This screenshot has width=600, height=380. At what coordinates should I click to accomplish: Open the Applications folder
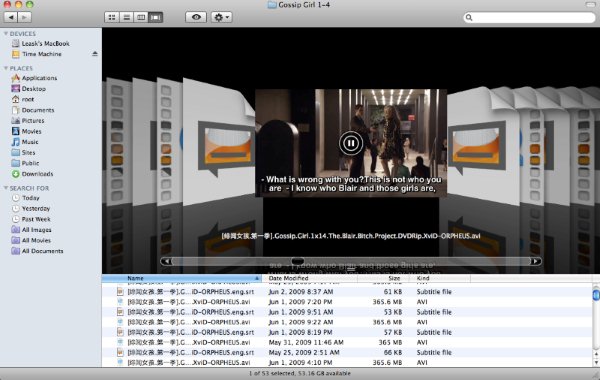click(34, 78)
